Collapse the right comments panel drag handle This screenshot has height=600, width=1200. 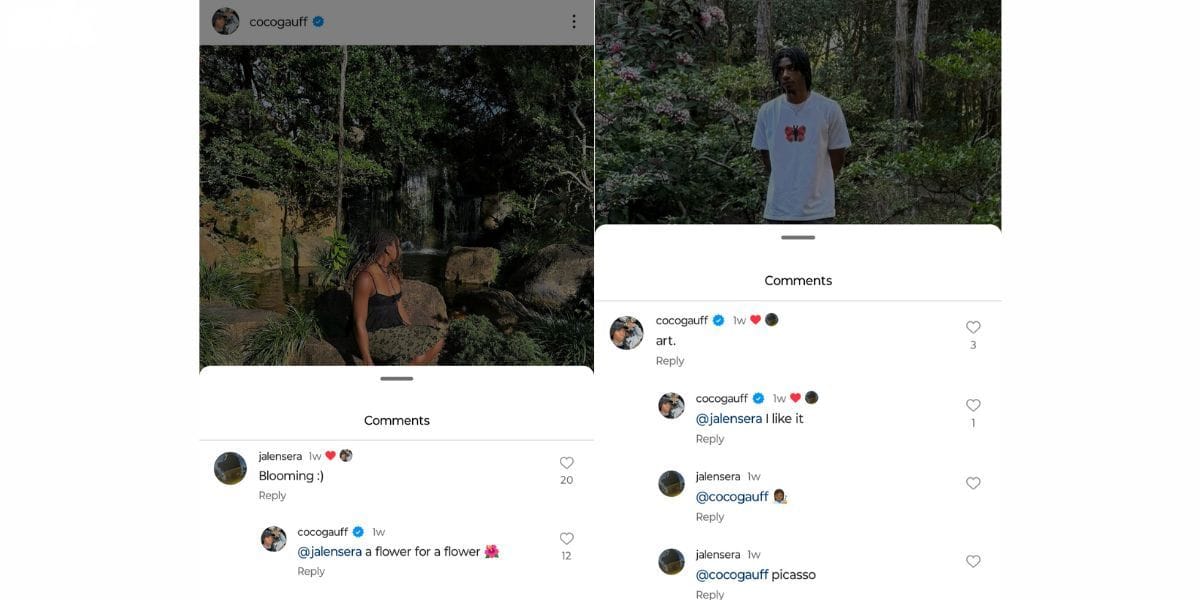tap(798, 238)
